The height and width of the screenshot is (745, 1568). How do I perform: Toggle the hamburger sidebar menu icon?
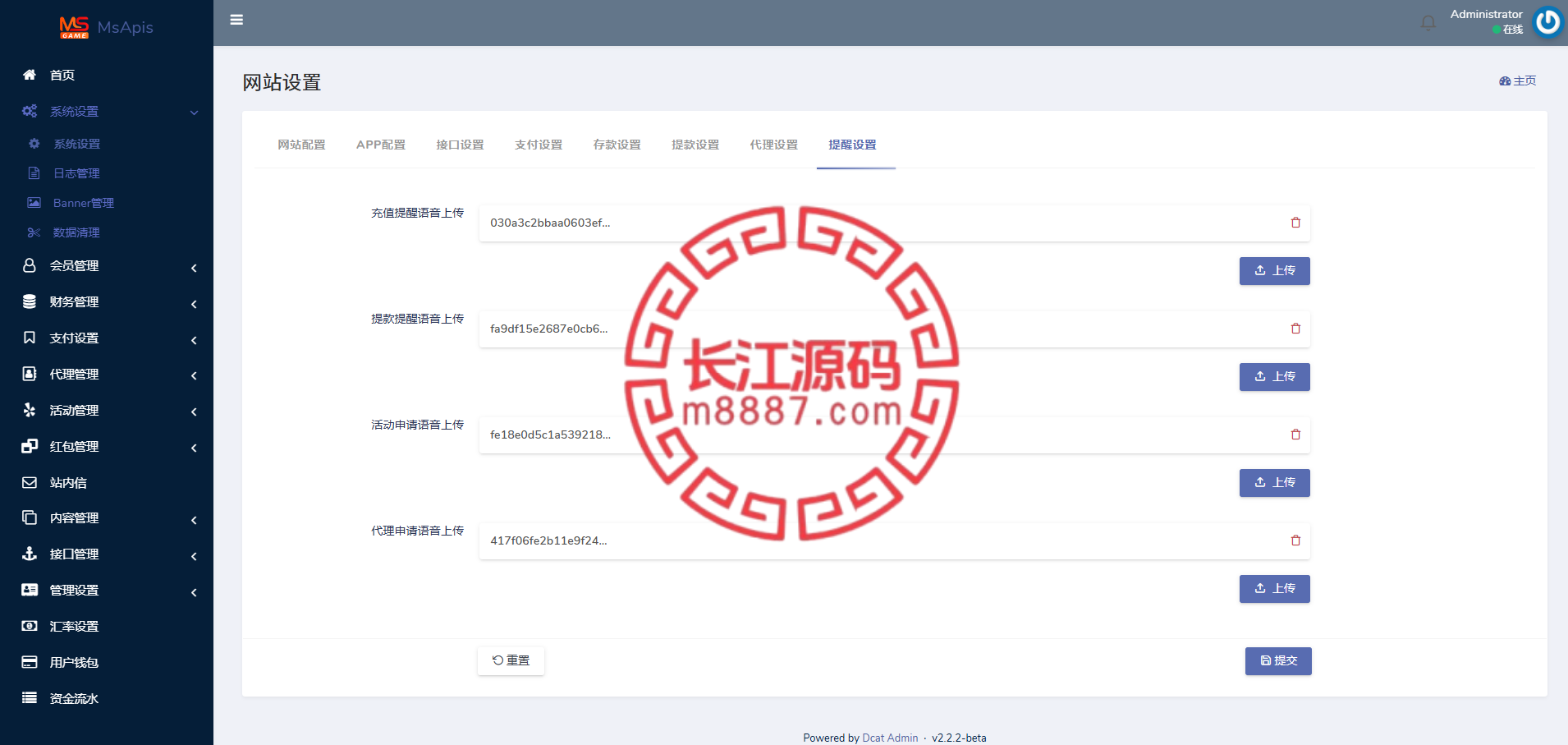(236, 20)
